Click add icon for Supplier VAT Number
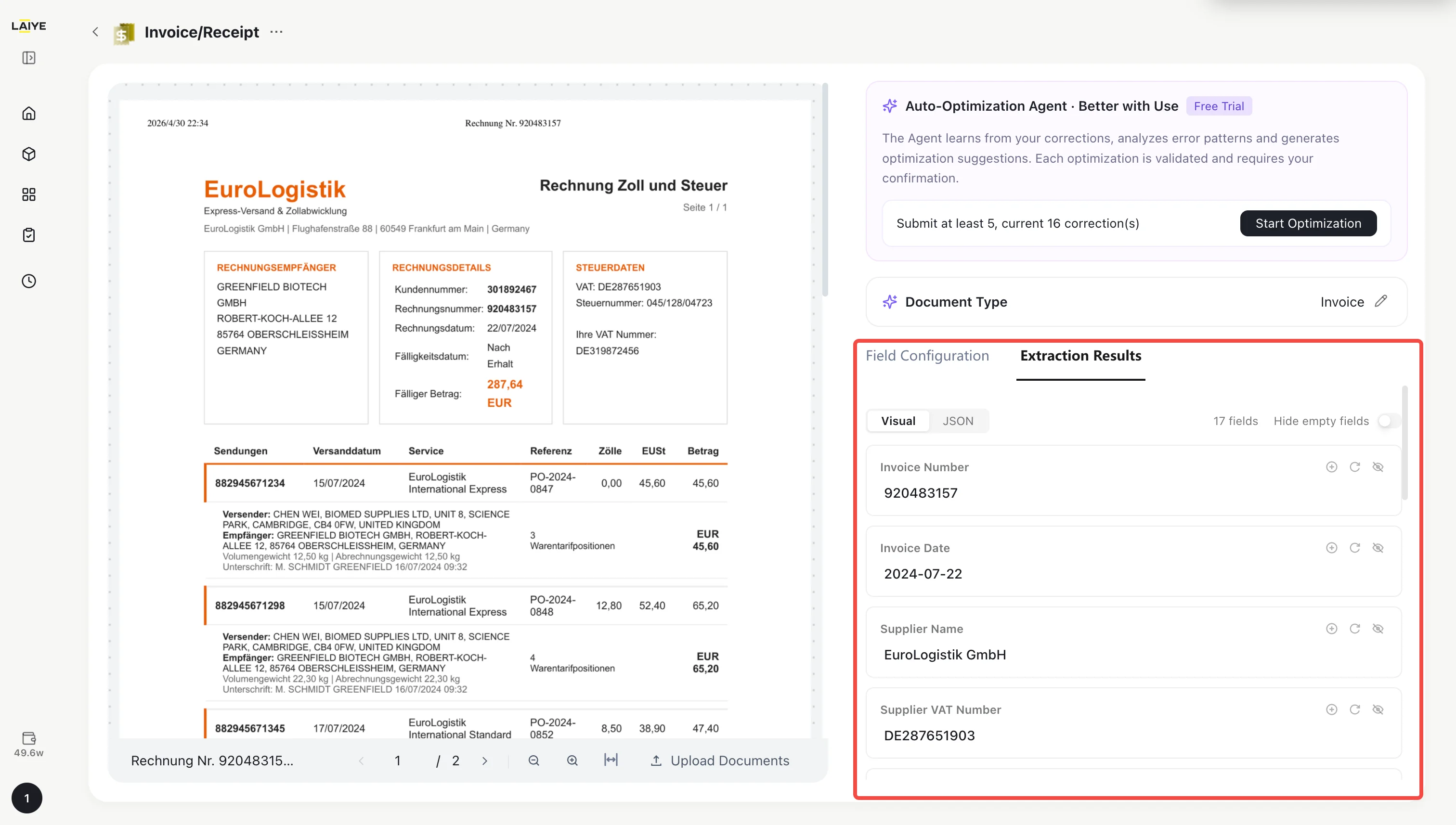The width and height of the screenshot is (1456, 825). click(1331, 709)
